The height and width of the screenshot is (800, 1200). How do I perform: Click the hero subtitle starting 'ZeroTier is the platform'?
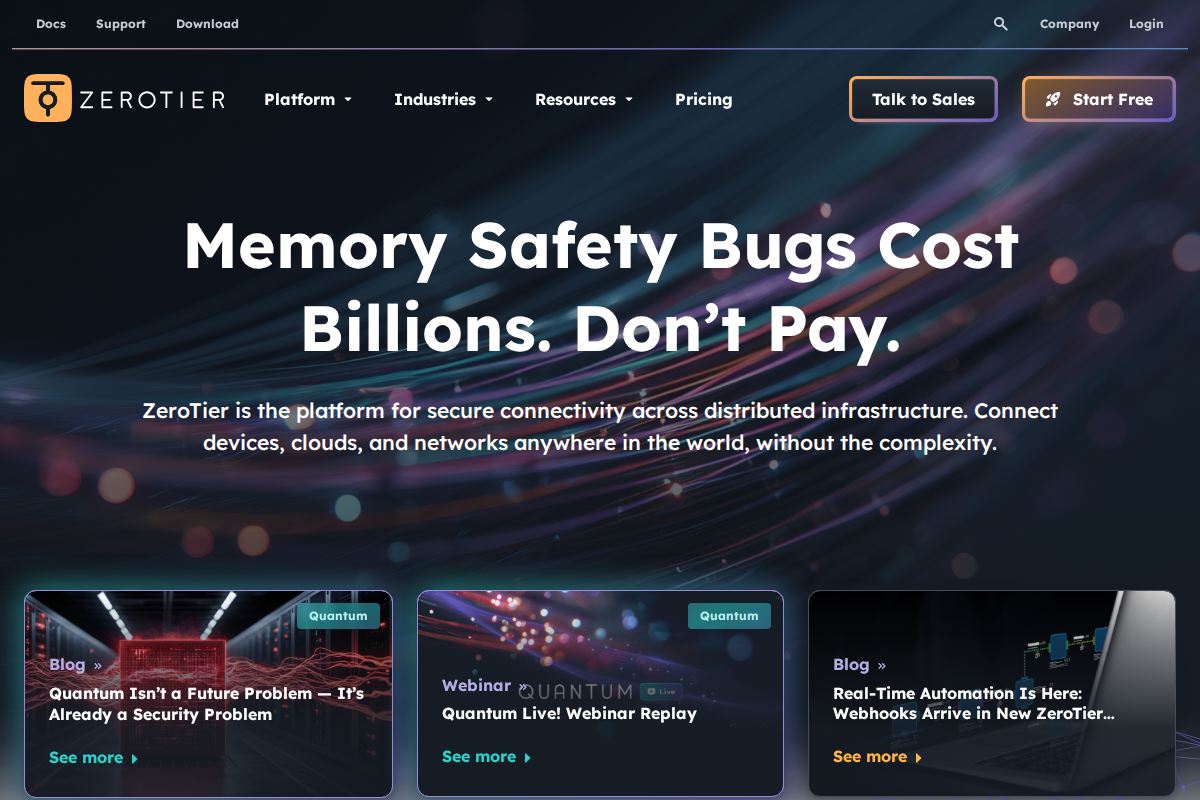600,427
